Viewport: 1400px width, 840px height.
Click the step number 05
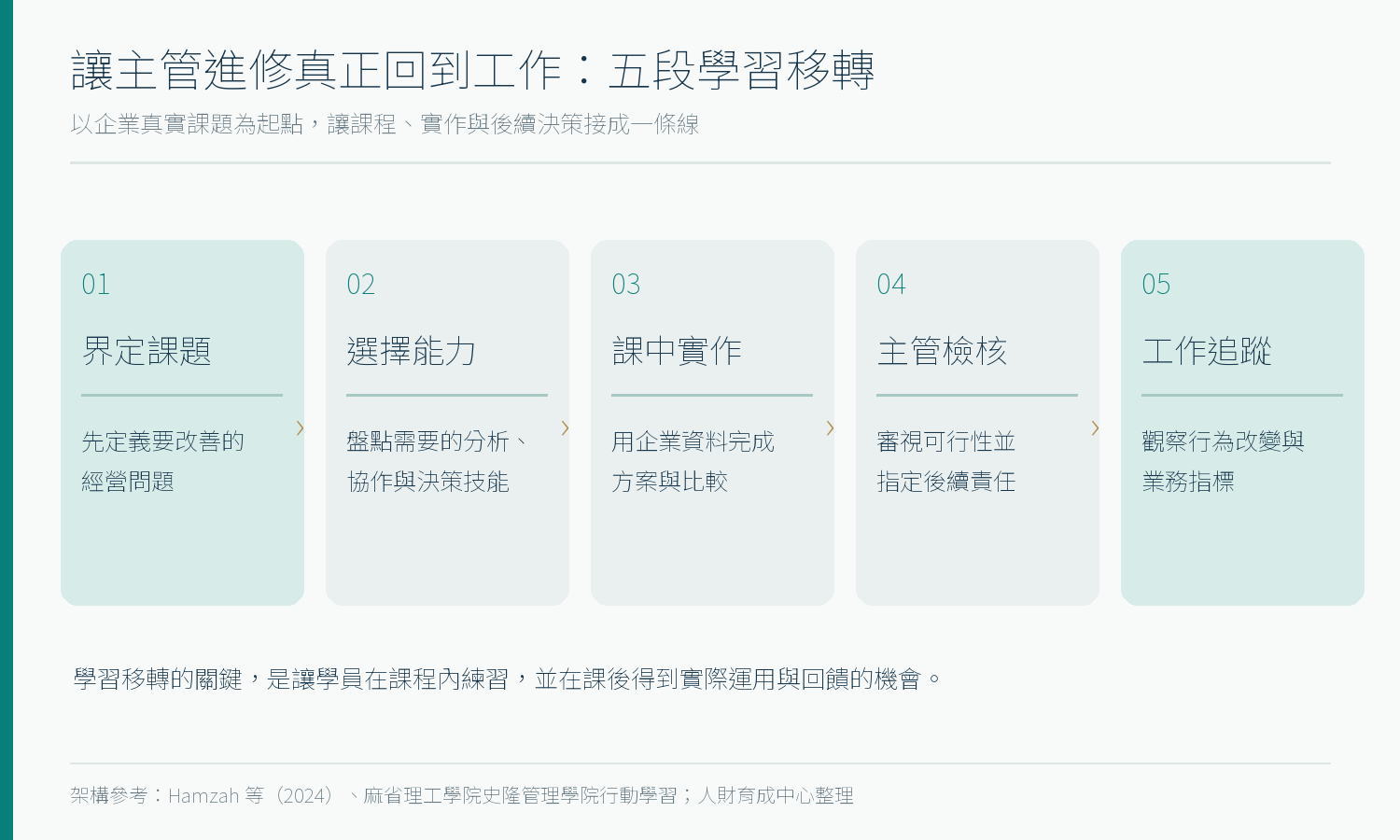(x=1156, y=284)
